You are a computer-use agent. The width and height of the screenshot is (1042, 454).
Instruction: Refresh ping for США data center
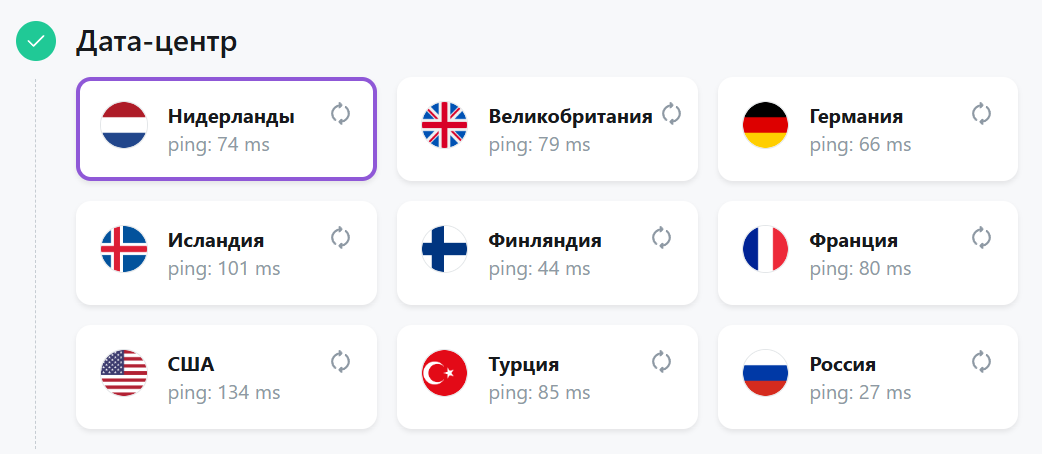tap(340, 362)
